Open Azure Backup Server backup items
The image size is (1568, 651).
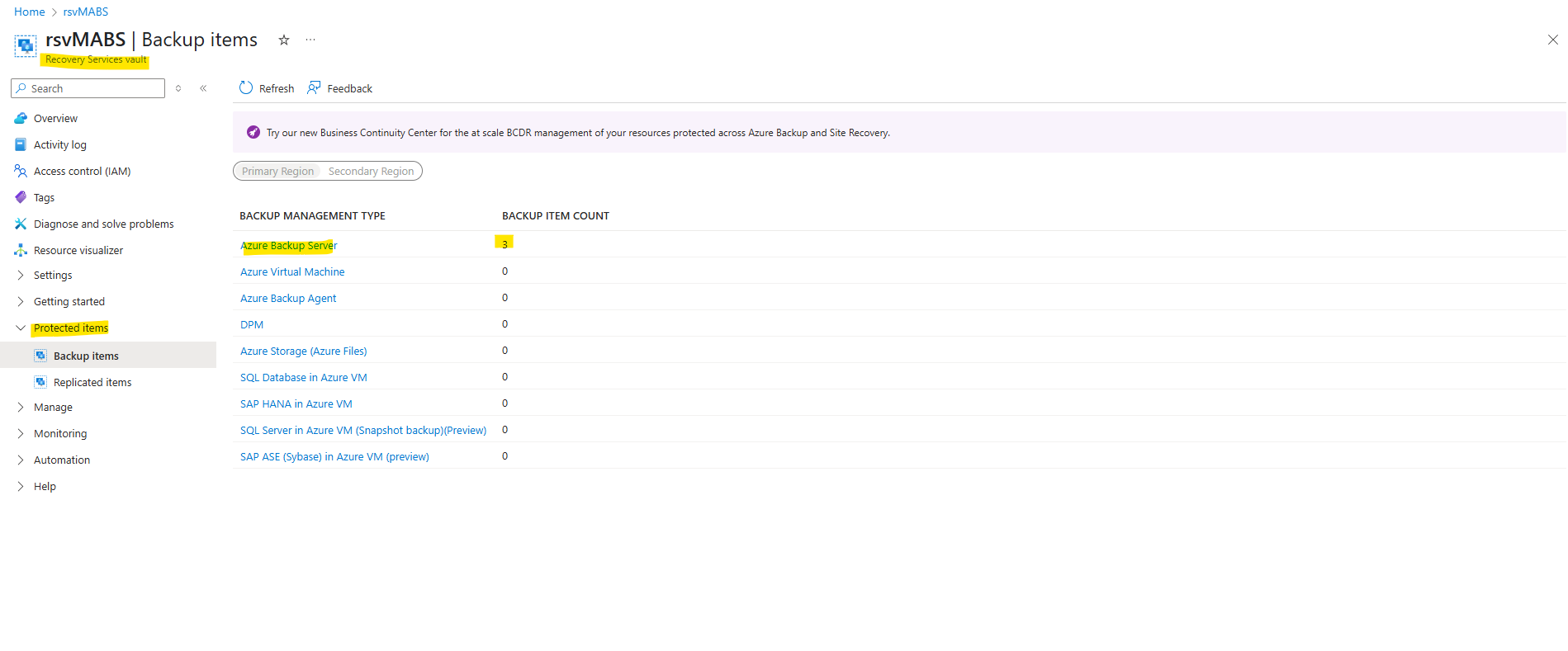(x=289, y=245)
